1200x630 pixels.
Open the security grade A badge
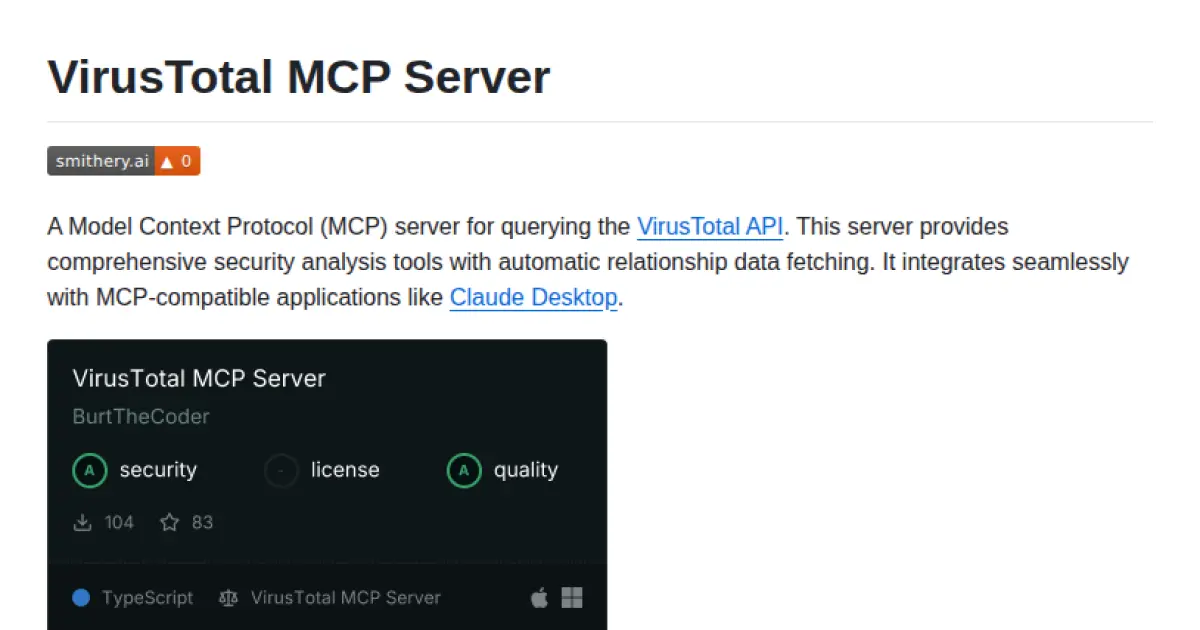(90, 470)
